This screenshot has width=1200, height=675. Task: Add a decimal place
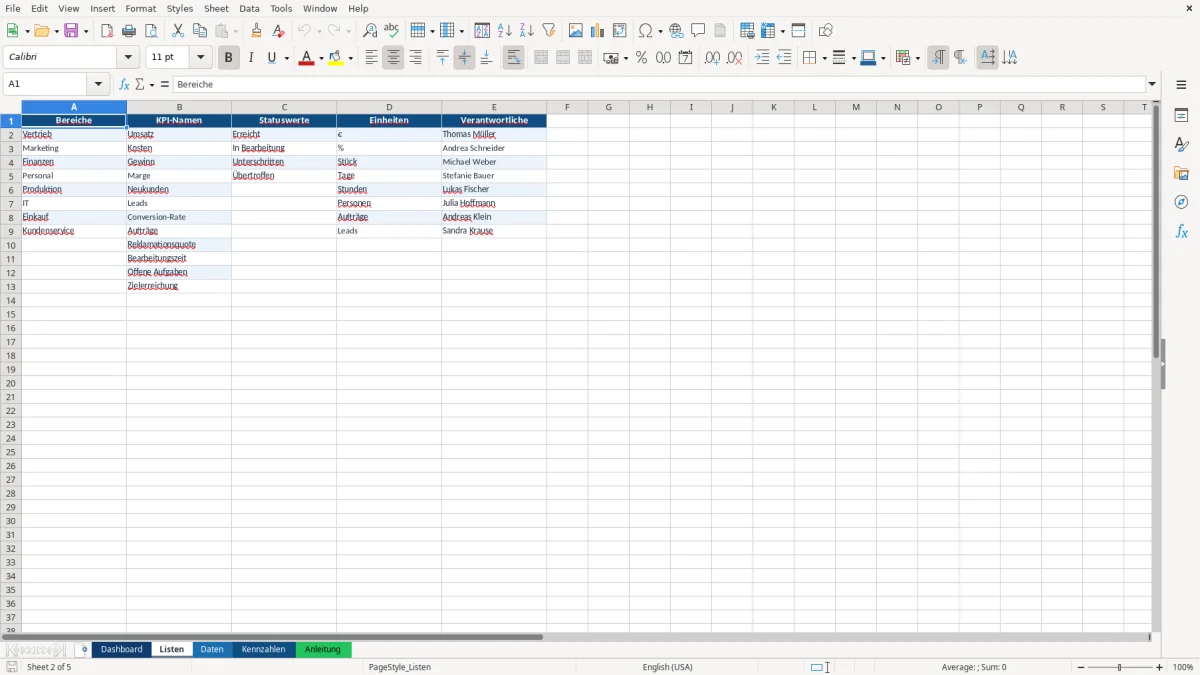coord(713,58)
